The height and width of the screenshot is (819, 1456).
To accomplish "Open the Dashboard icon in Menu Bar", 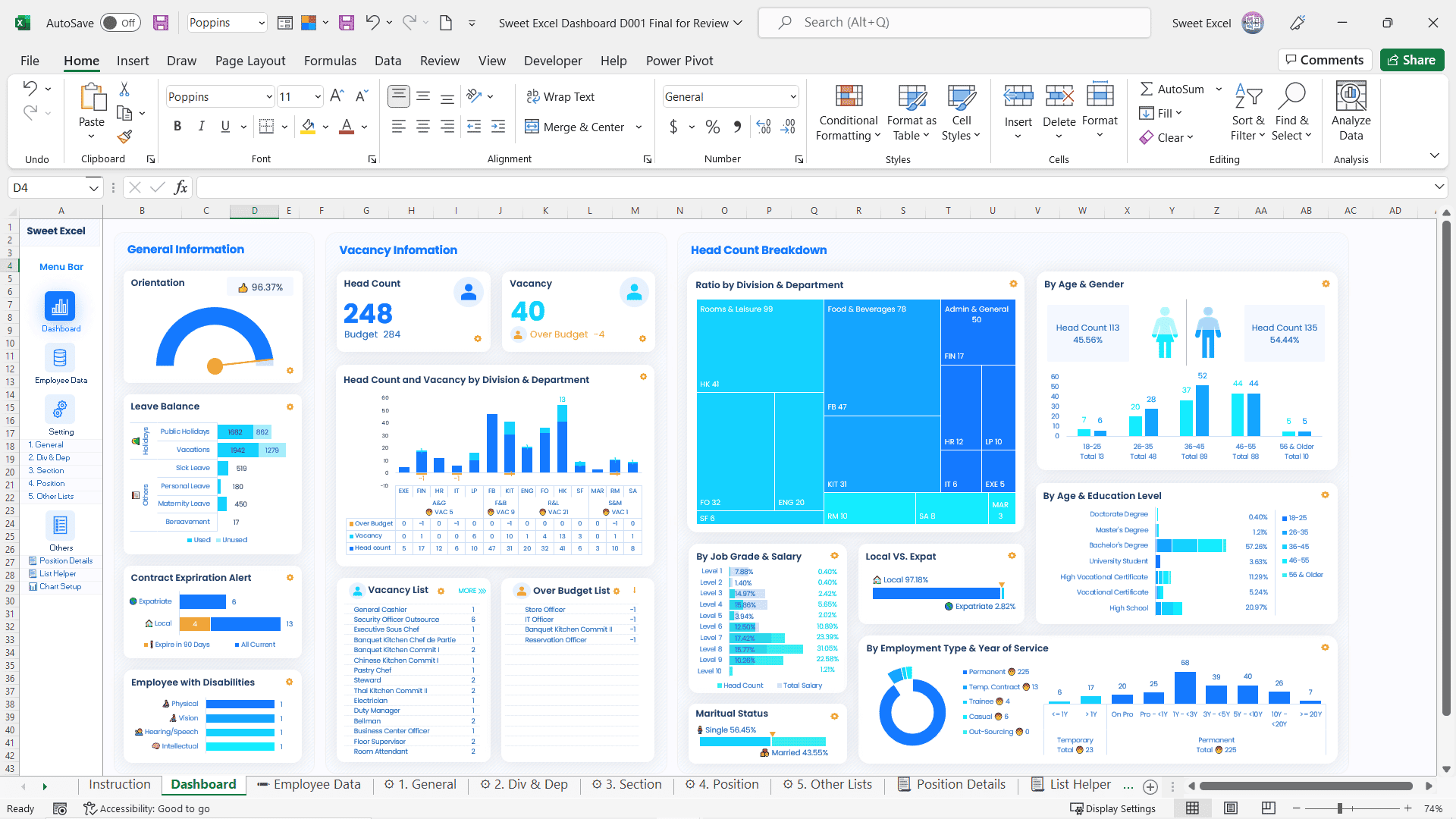I will [60, 306].
